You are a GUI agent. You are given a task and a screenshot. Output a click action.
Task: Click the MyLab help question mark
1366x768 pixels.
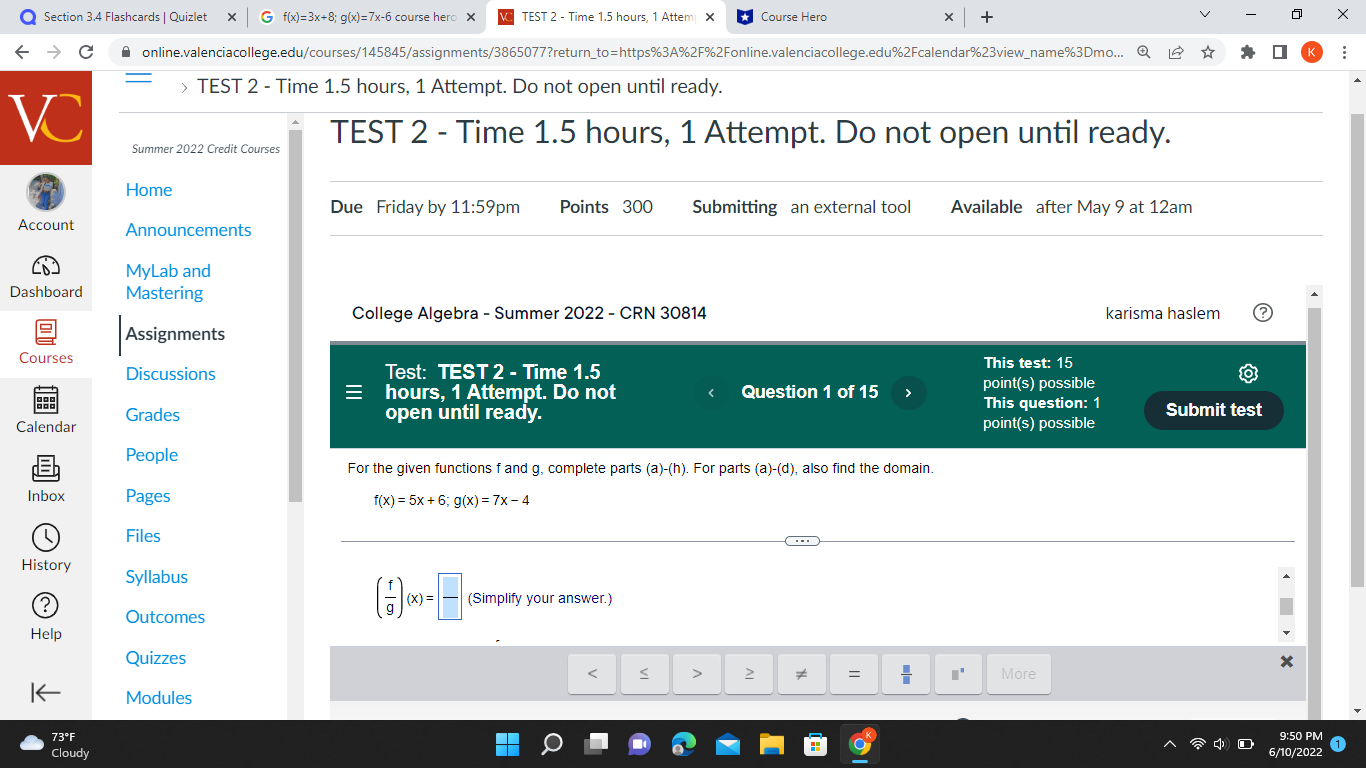point(1262,313)
